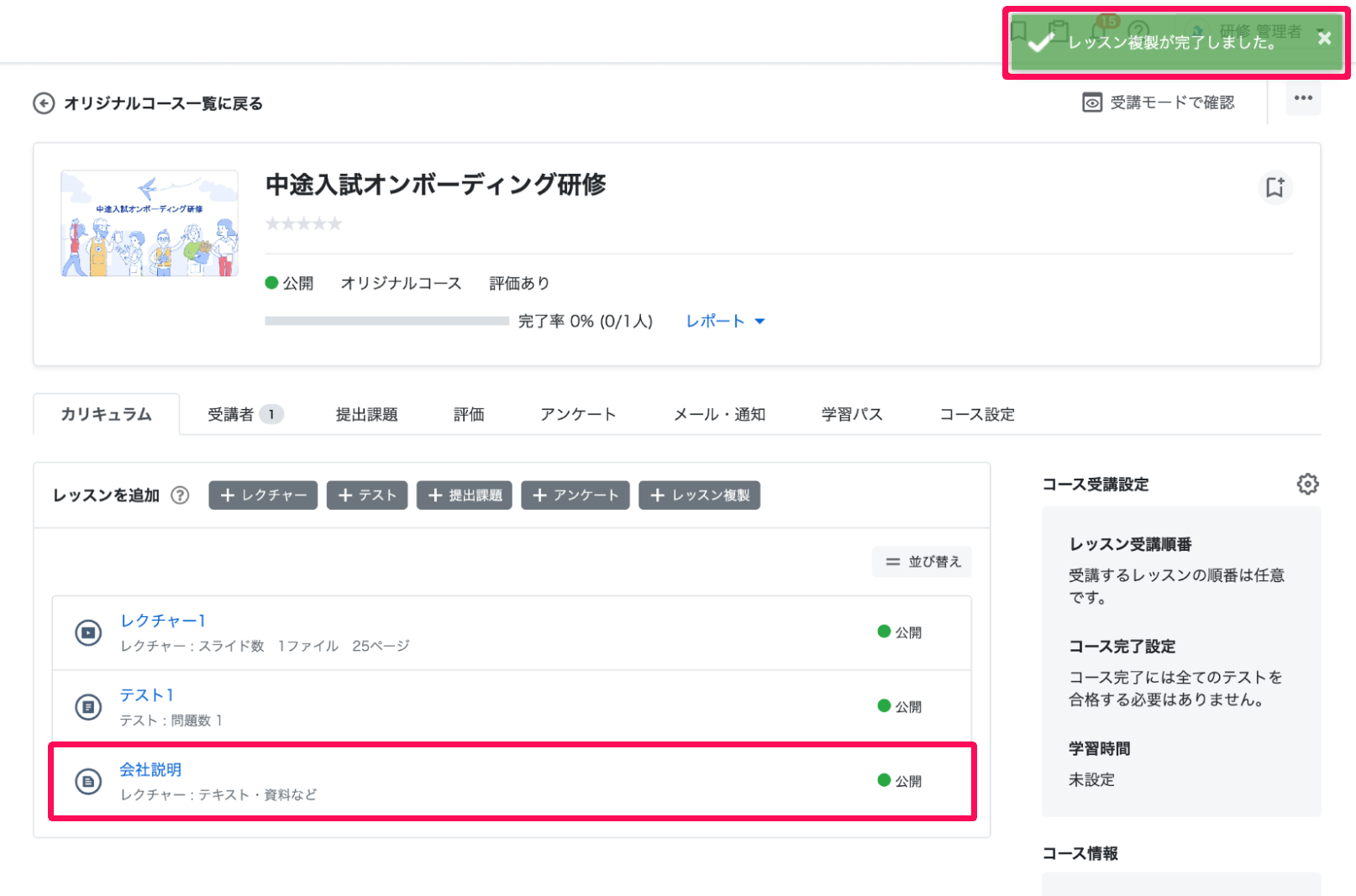This screenshot has height=896, width=1356.
Task: Click the checkmark icon in the notification
Action: click(x=1041, y=42)
